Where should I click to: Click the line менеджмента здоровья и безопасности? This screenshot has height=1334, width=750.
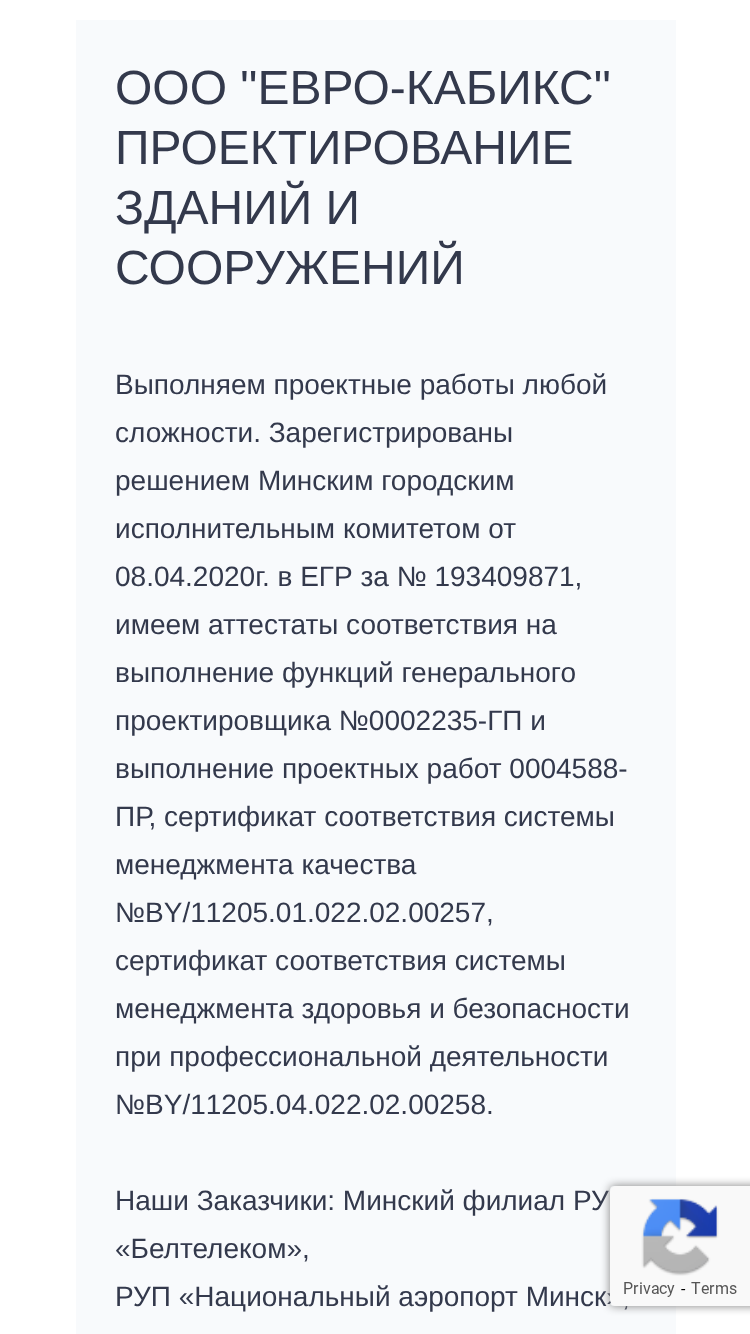[x=372, y=1009]
